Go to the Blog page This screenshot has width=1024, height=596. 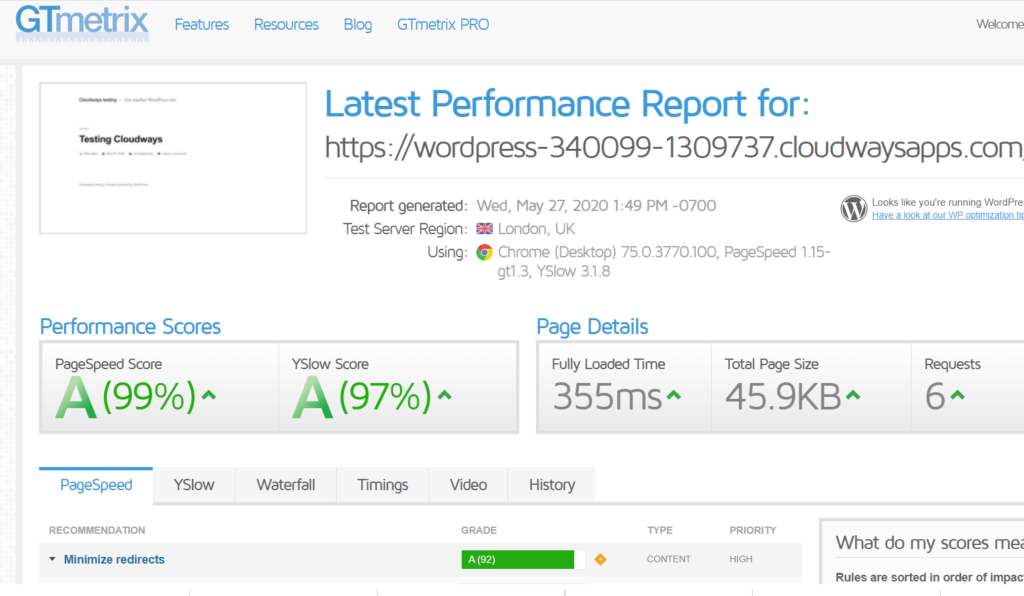358,25
